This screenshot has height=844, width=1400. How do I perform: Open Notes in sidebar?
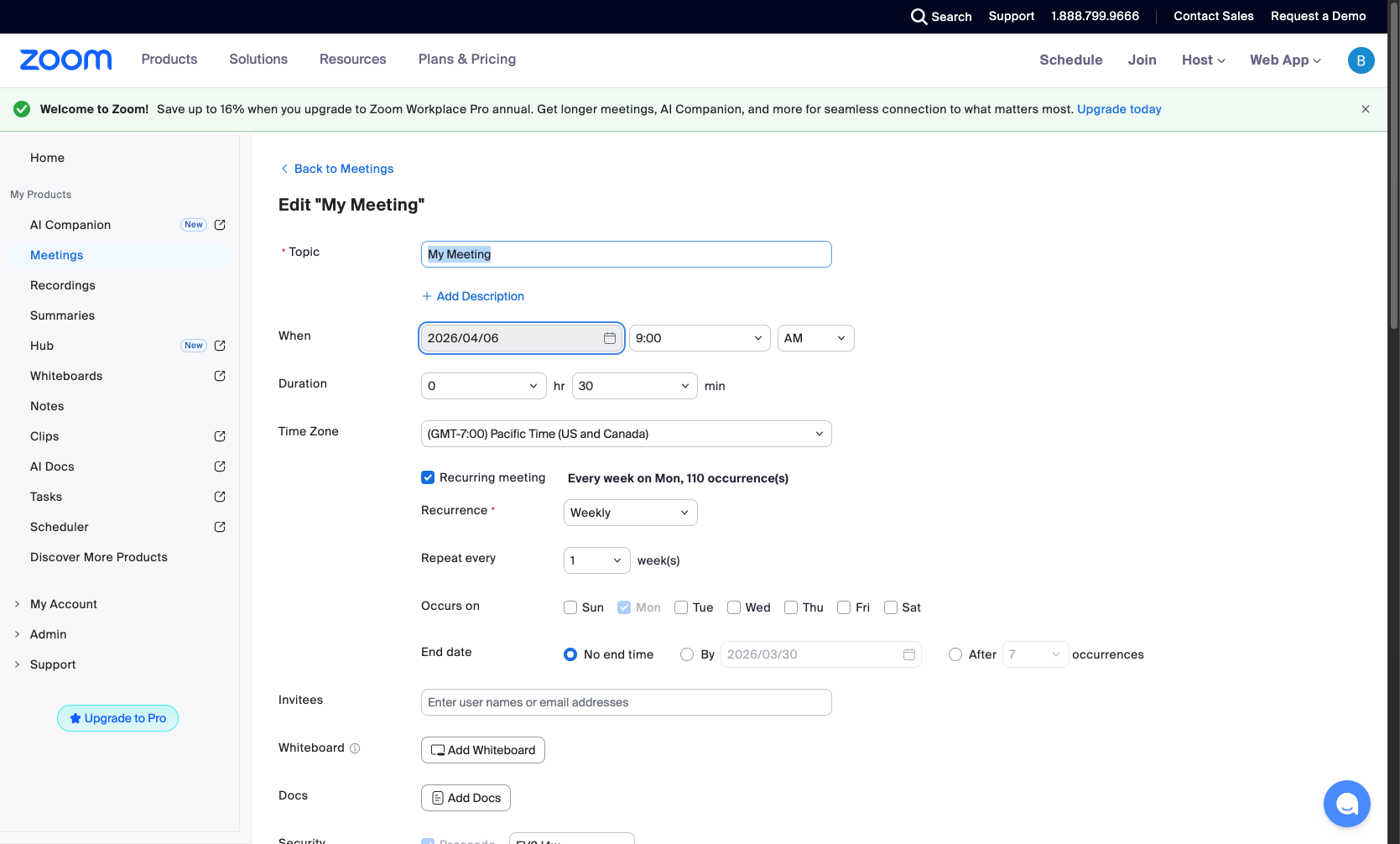[47, 406]
